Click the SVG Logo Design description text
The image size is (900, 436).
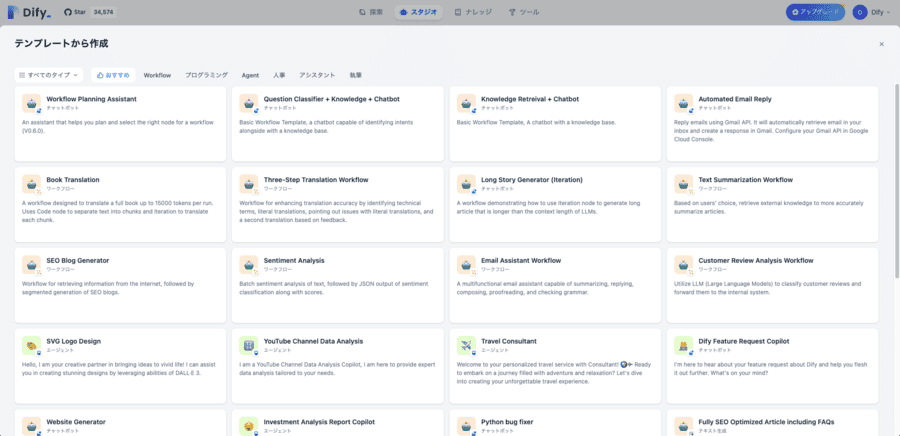pyautogui.click(x=118, y=369)
